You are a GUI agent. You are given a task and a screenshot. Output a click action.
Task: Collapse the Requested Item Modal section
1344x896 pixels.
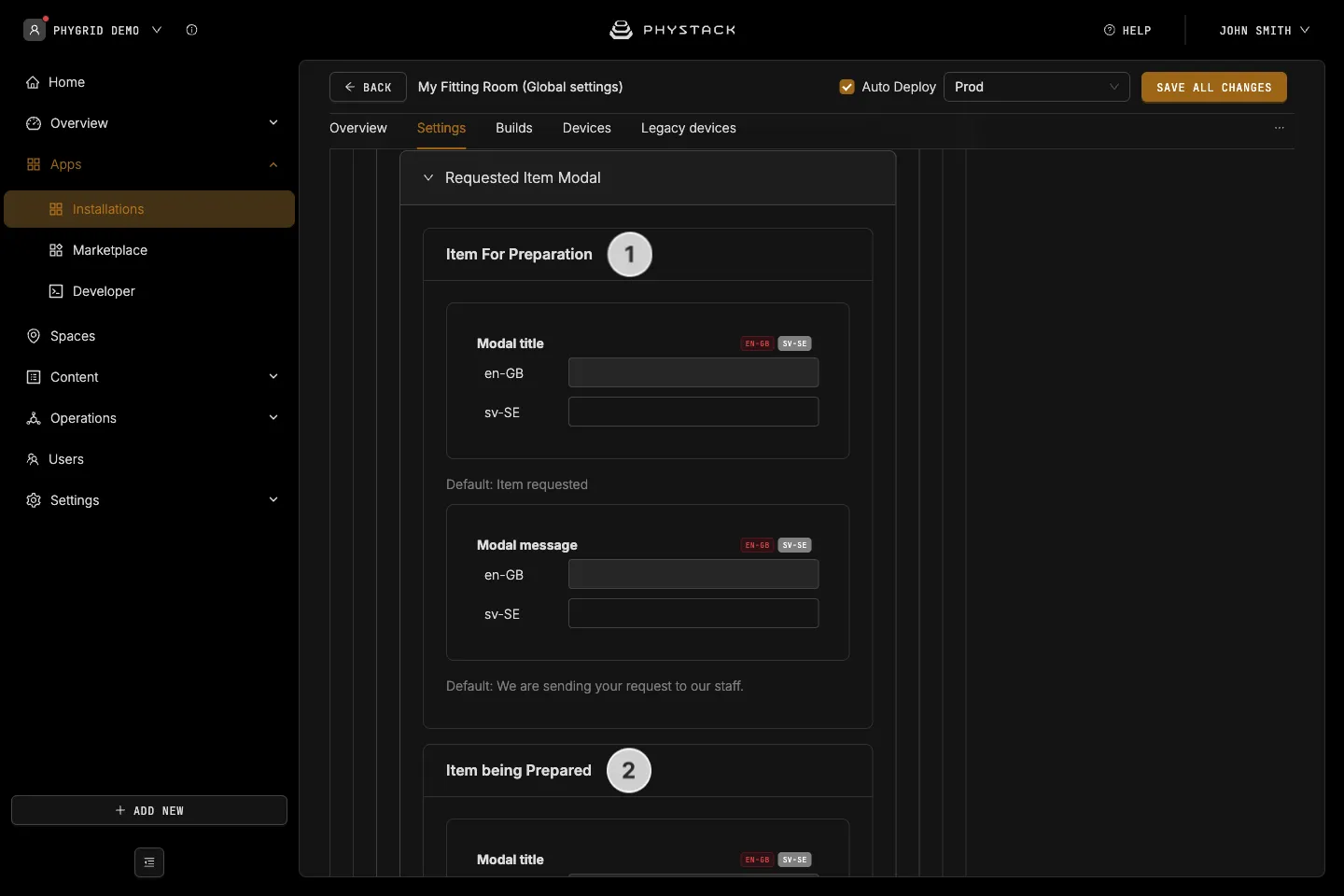point(428,177)
